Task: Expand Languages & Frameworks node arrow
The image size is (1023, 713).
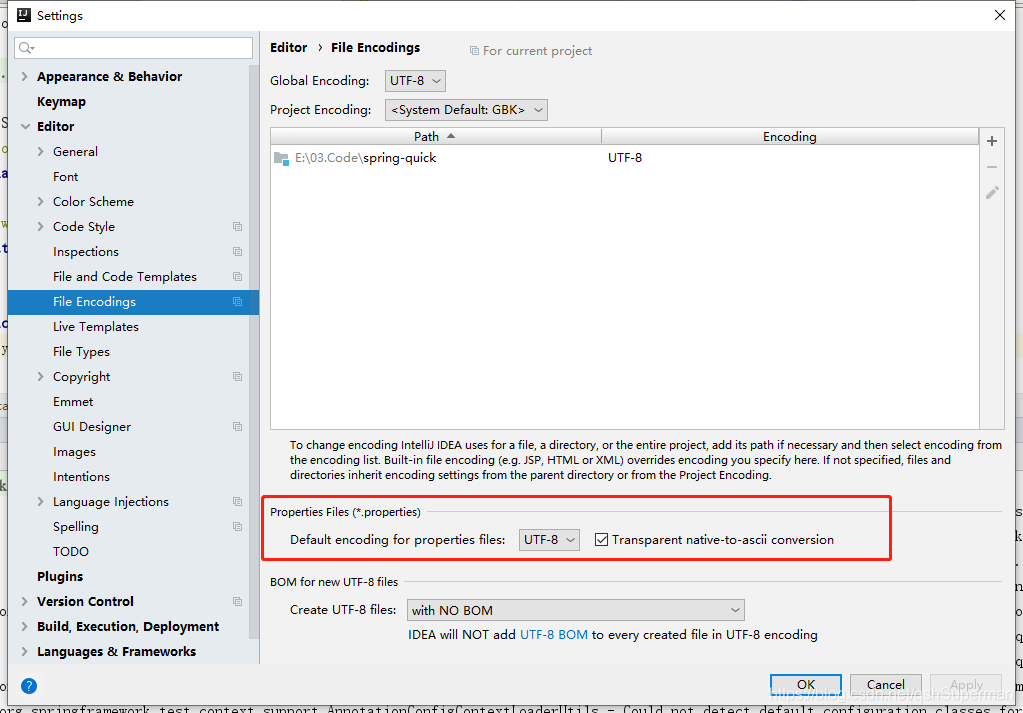Action: 25,652
